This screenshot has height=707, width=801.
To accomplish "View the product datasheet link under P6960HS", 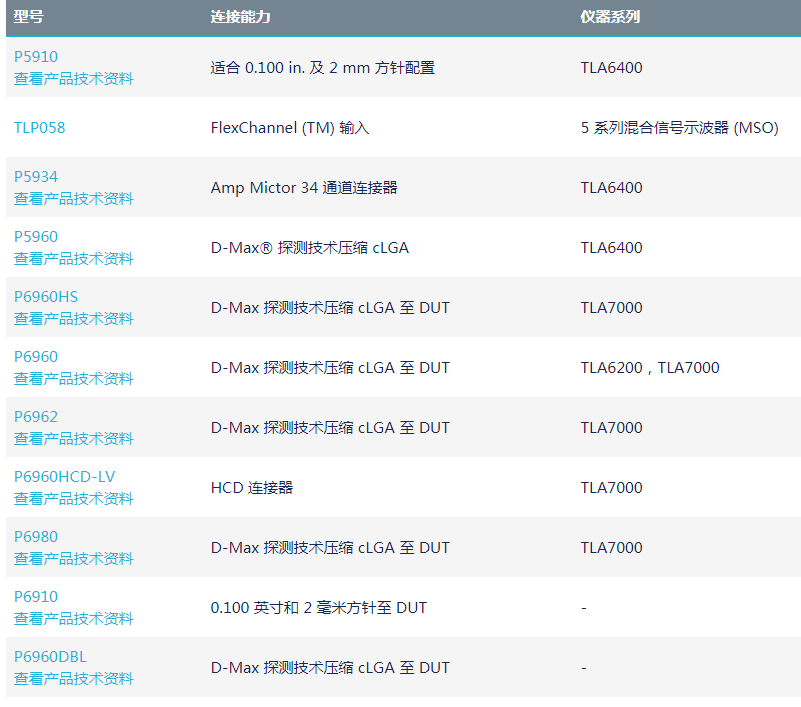I will coord(74,319).
